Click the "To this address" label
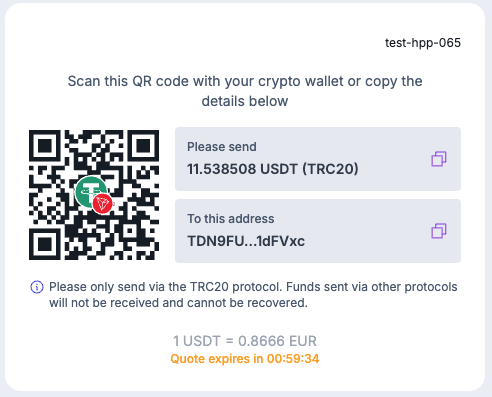Screen dimensions: 492x397 point(231,219)
